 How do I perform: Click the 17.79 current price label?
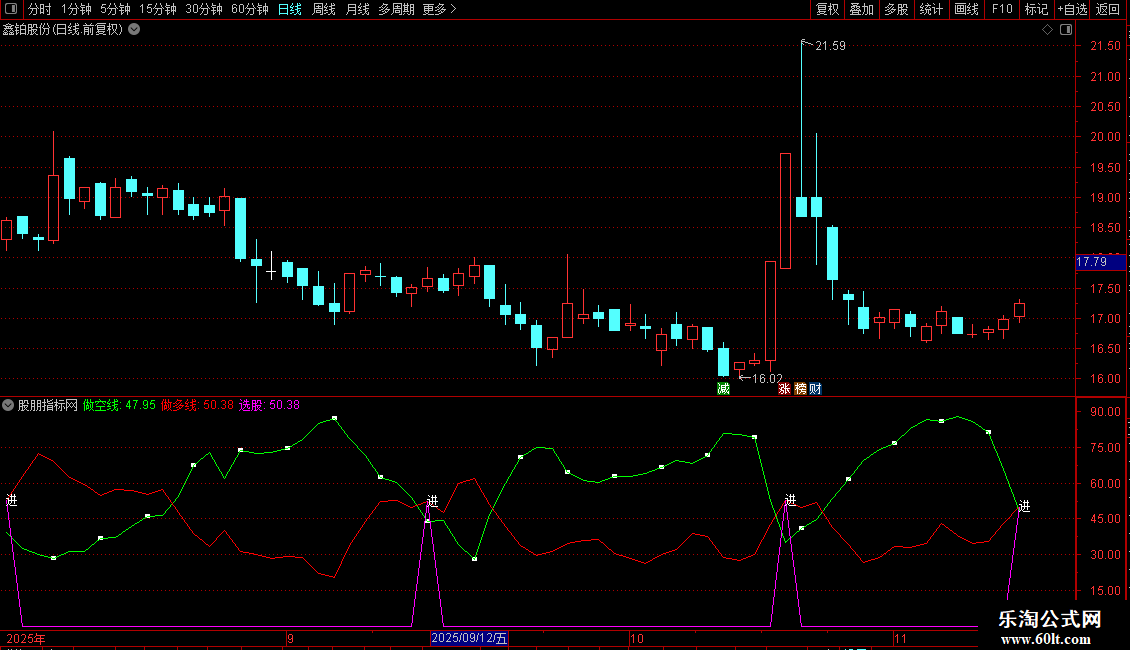[x=1092, y=262]
